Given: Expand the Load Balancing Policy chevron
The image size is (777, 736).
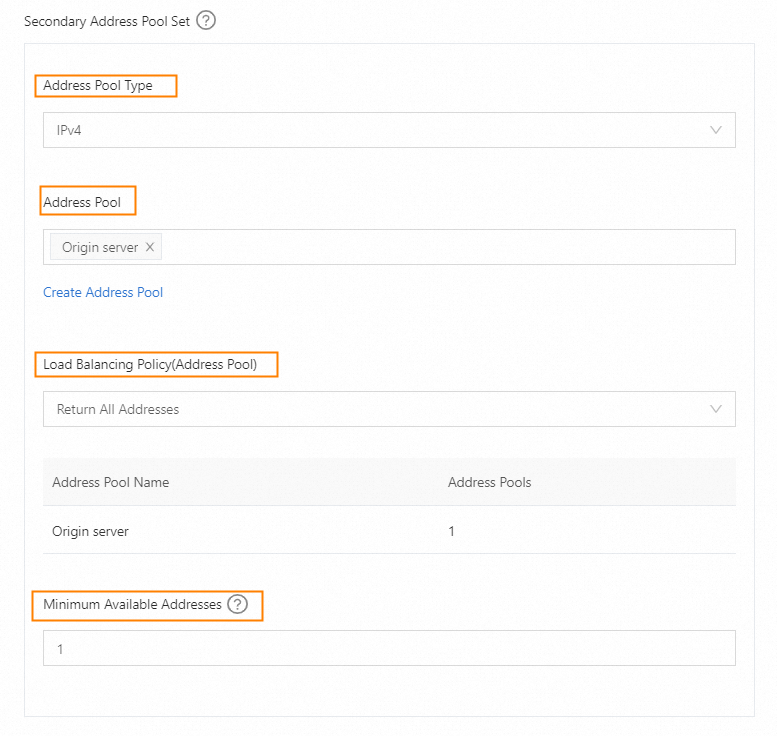Looking at the screenshot, I should (x=716, y=409).
